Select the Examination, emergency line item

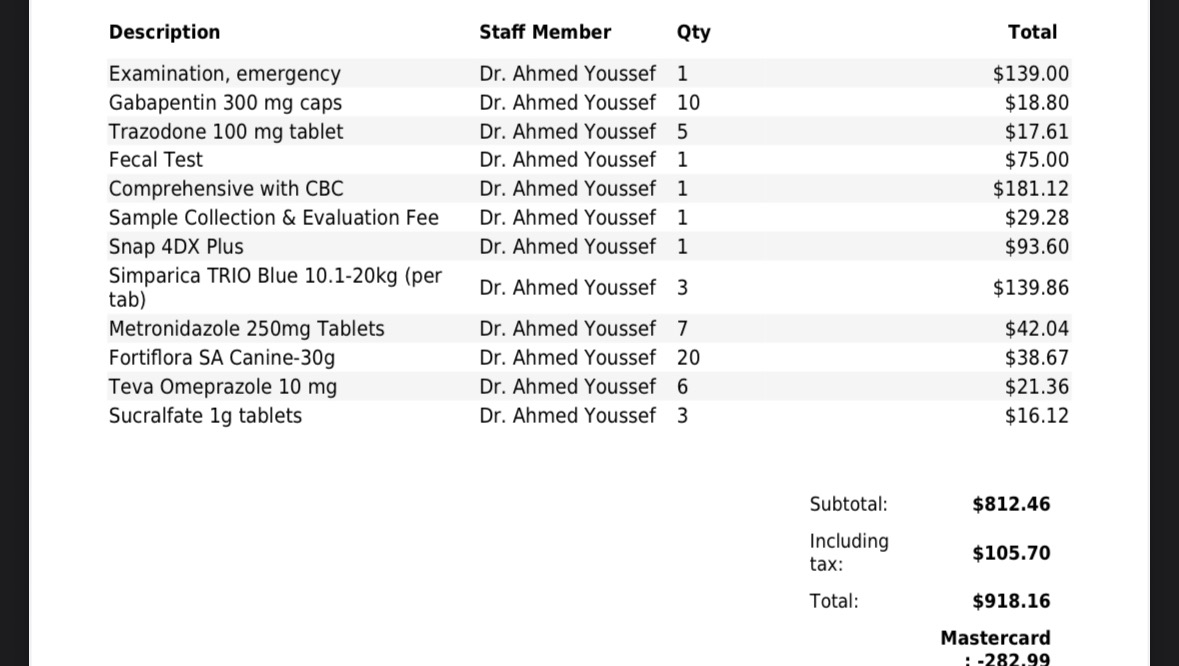224,74
